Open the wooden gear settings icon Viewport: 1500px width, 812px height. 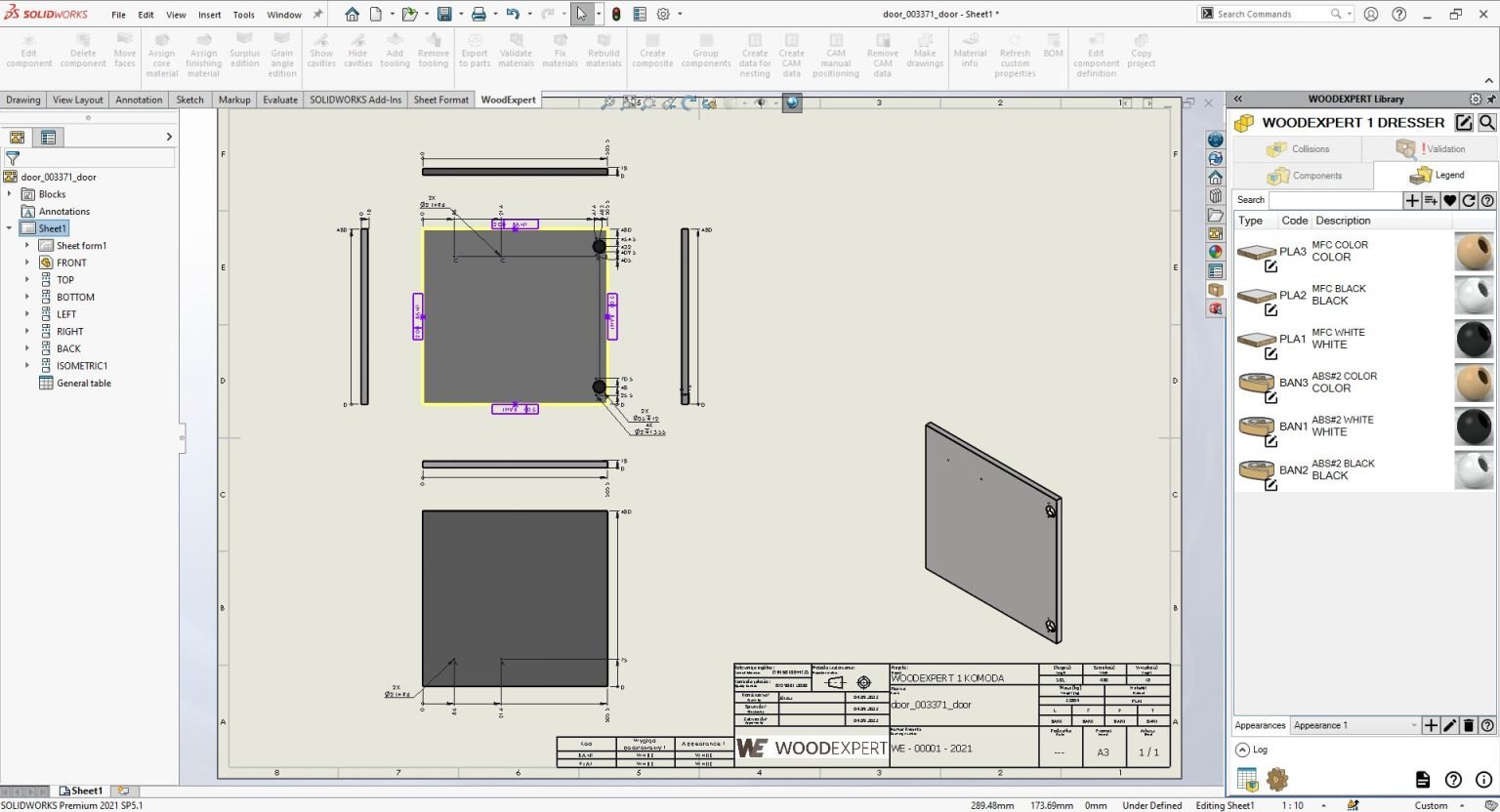pos(1277,779)
